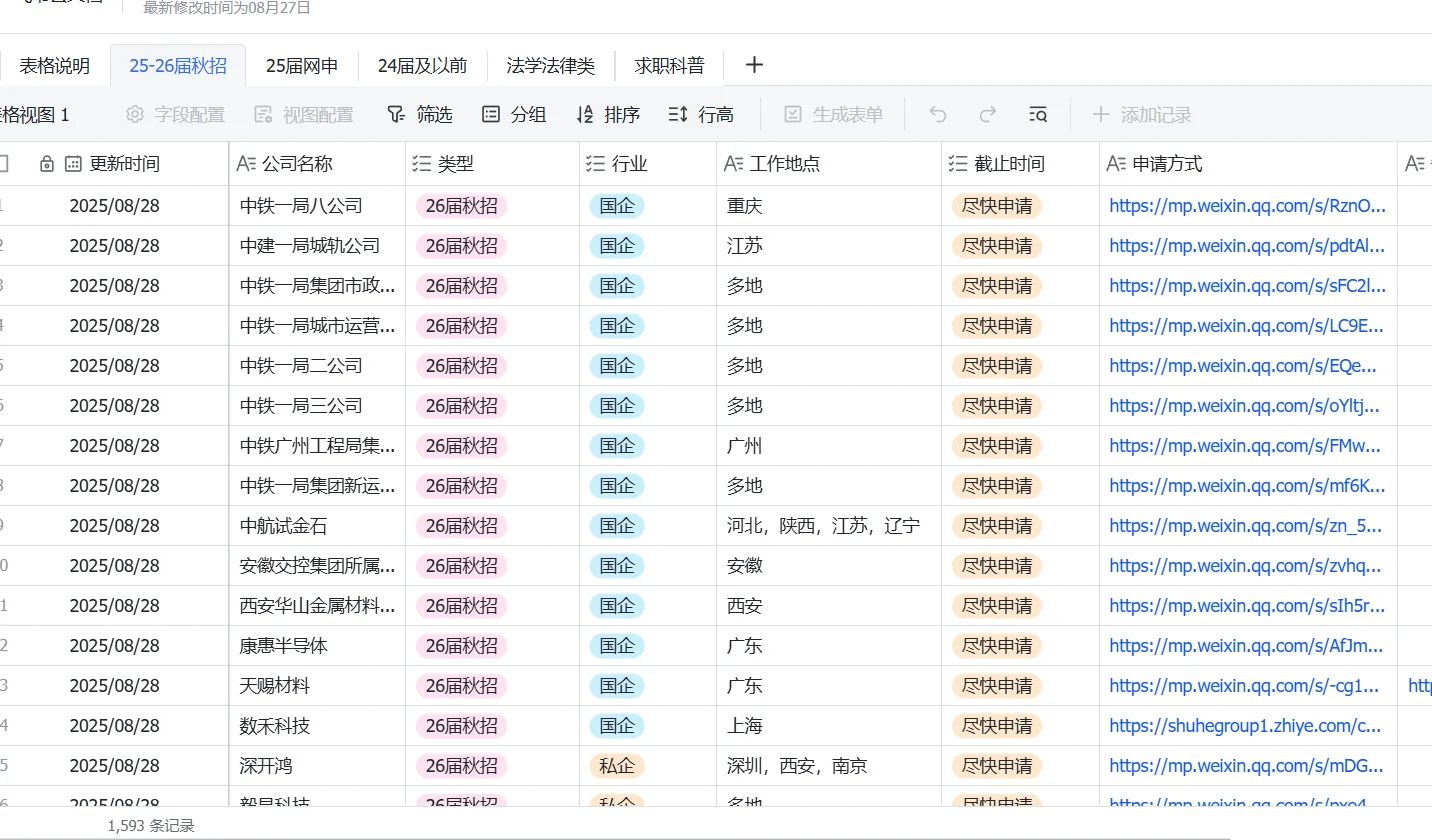
Task: Open the 法学法律类 tab
Action: coord(551,66)
